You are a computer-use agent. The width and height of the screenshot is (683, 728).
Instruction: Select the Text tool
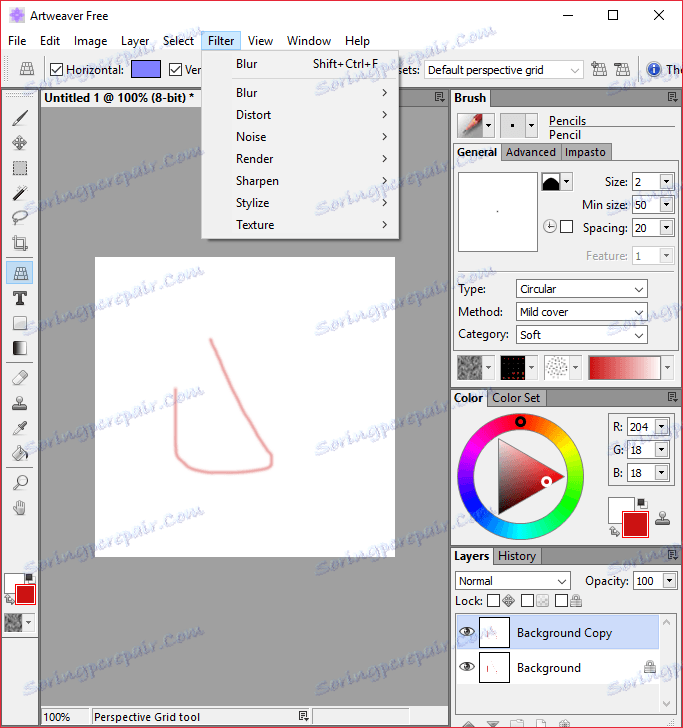point(20,298)
